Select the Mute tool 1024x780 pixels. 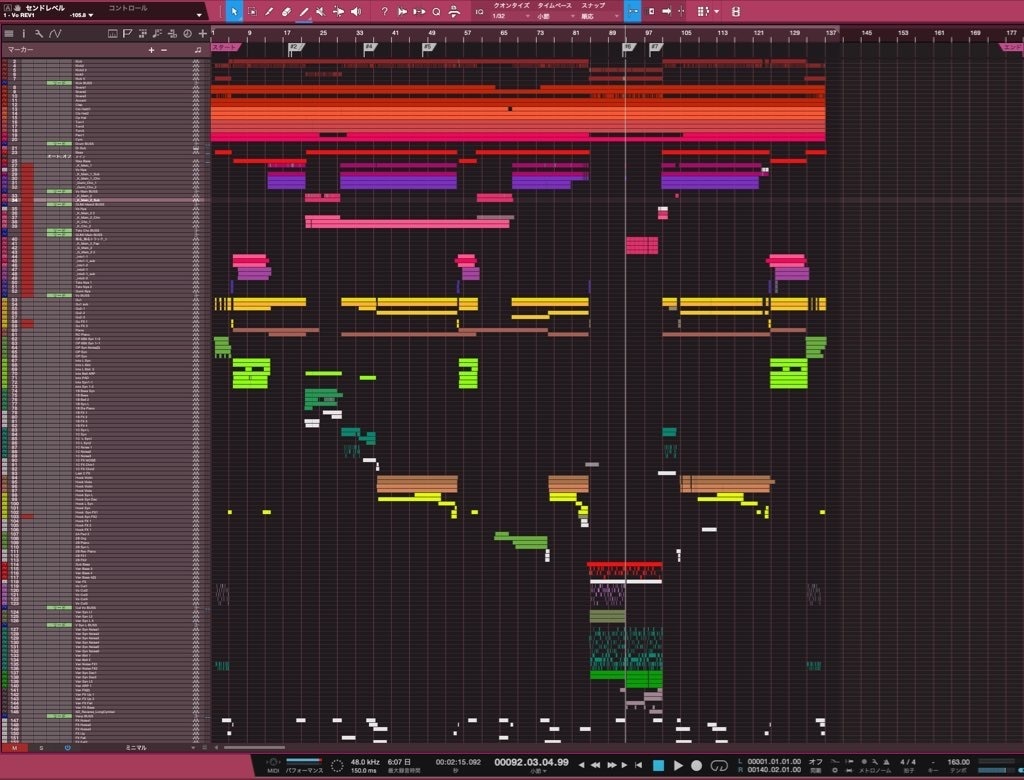pos(321,11)
